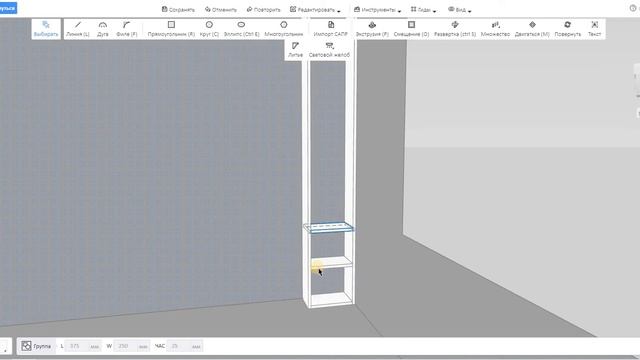This screenshot has width=640, height=360.
Task: Open the Вид view dropdown menu
Action: click(x=460, y=9)
